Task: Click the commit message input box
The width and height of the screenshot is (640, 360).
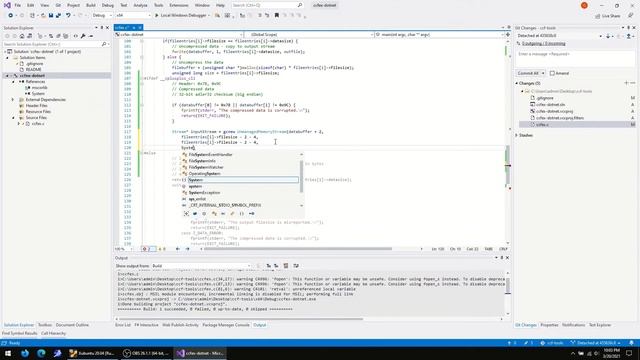Action: [575, 58]
